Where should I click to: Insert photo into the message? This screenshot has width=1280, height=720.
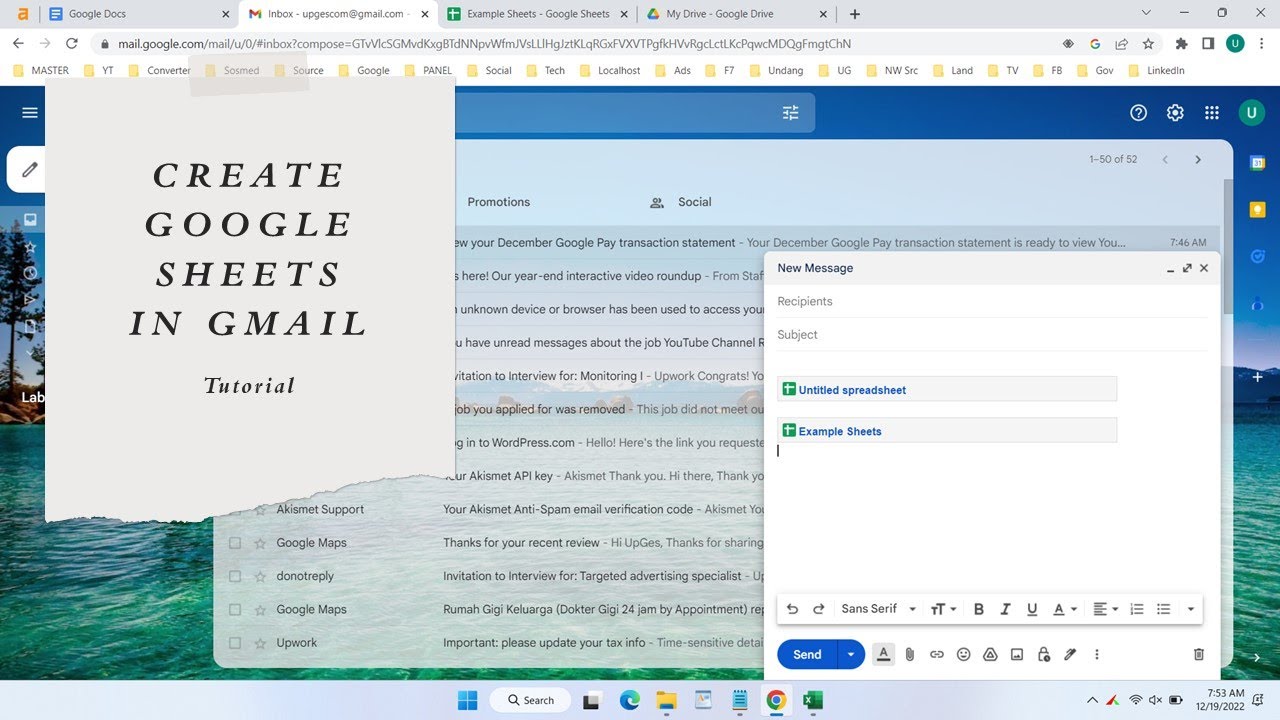point(1017,654)
